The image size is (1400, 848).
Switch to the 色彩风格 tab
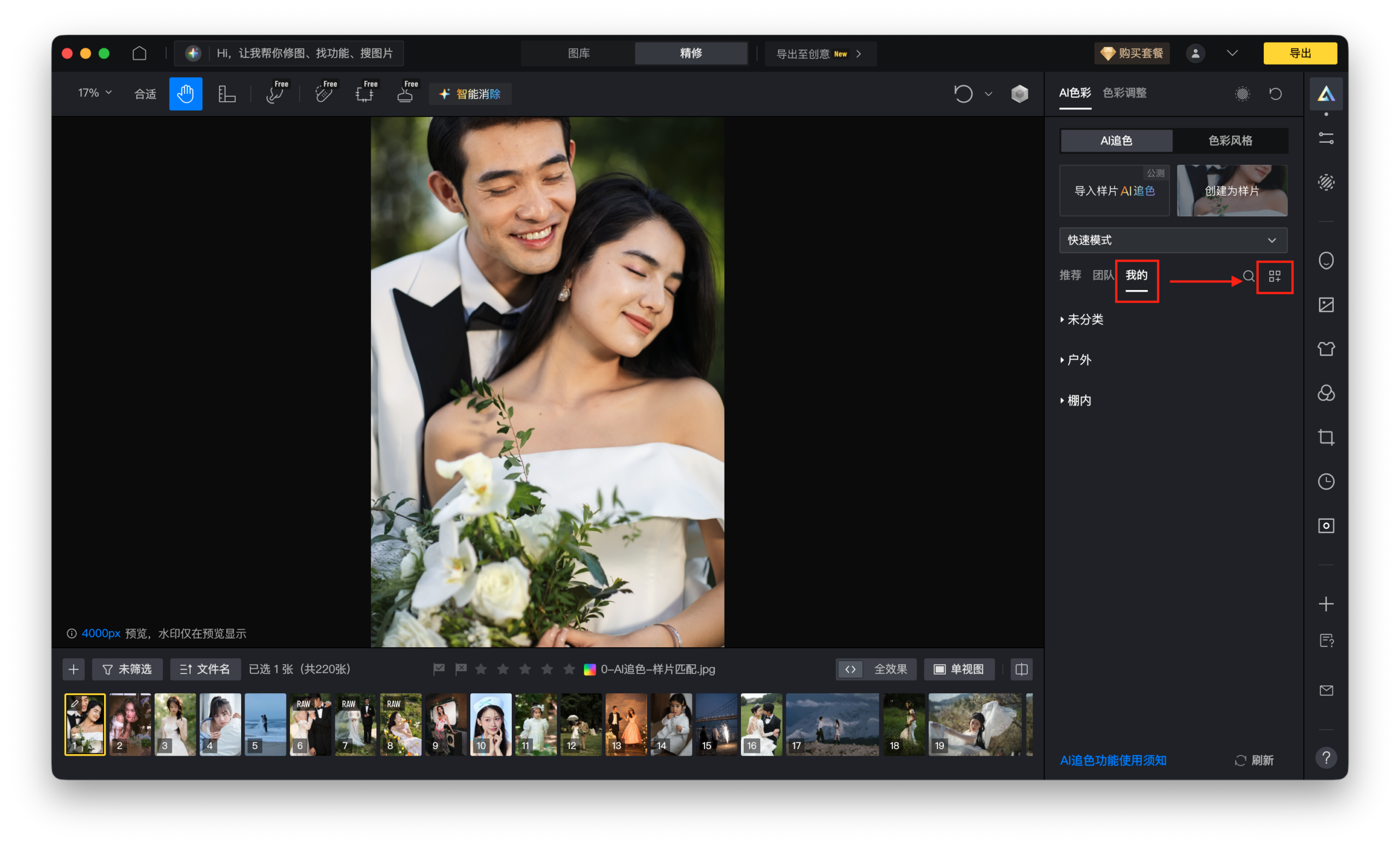(x=1230, y=141)
